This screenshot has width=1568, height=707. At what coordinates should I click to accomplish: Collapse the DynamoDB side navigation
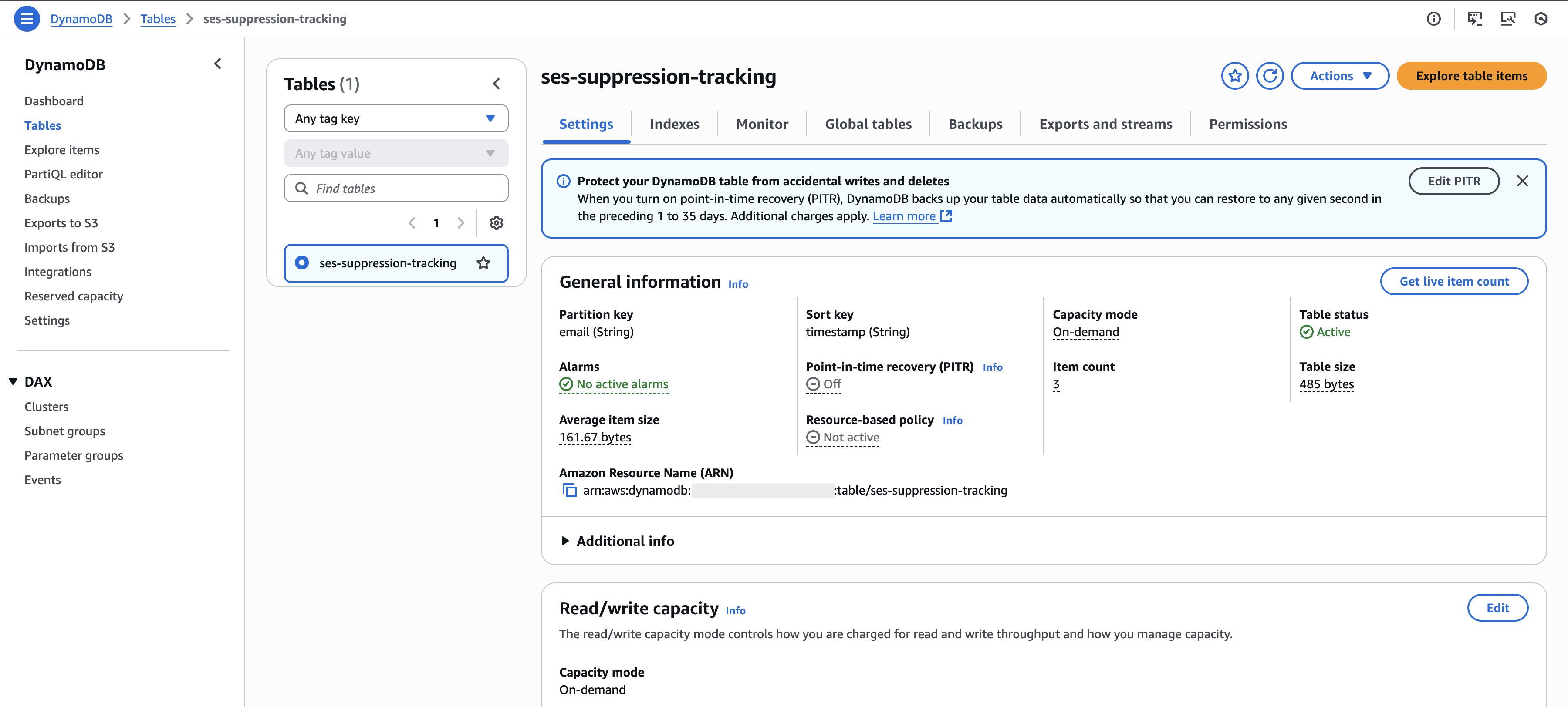tap(218, 64)
